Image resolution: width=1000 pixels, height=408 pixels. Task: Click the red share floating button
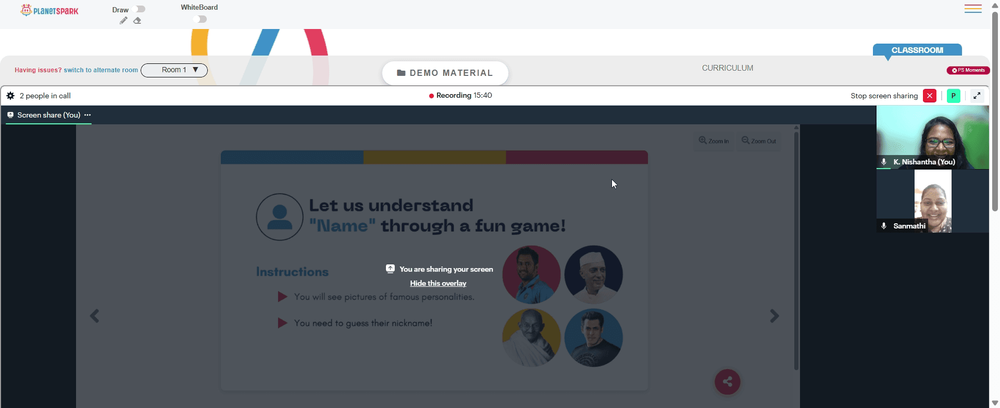pos(727,382)
